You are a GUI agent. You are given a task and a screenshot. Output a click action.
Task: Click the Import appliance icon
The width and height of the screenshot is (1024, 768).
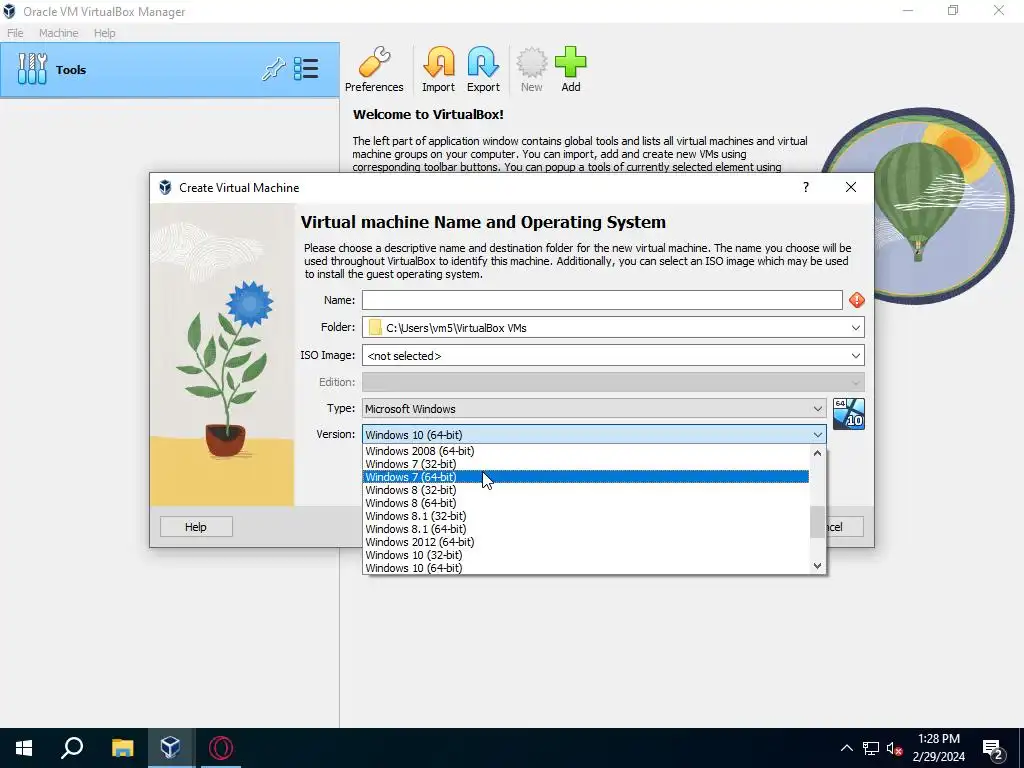coord(438,69)
